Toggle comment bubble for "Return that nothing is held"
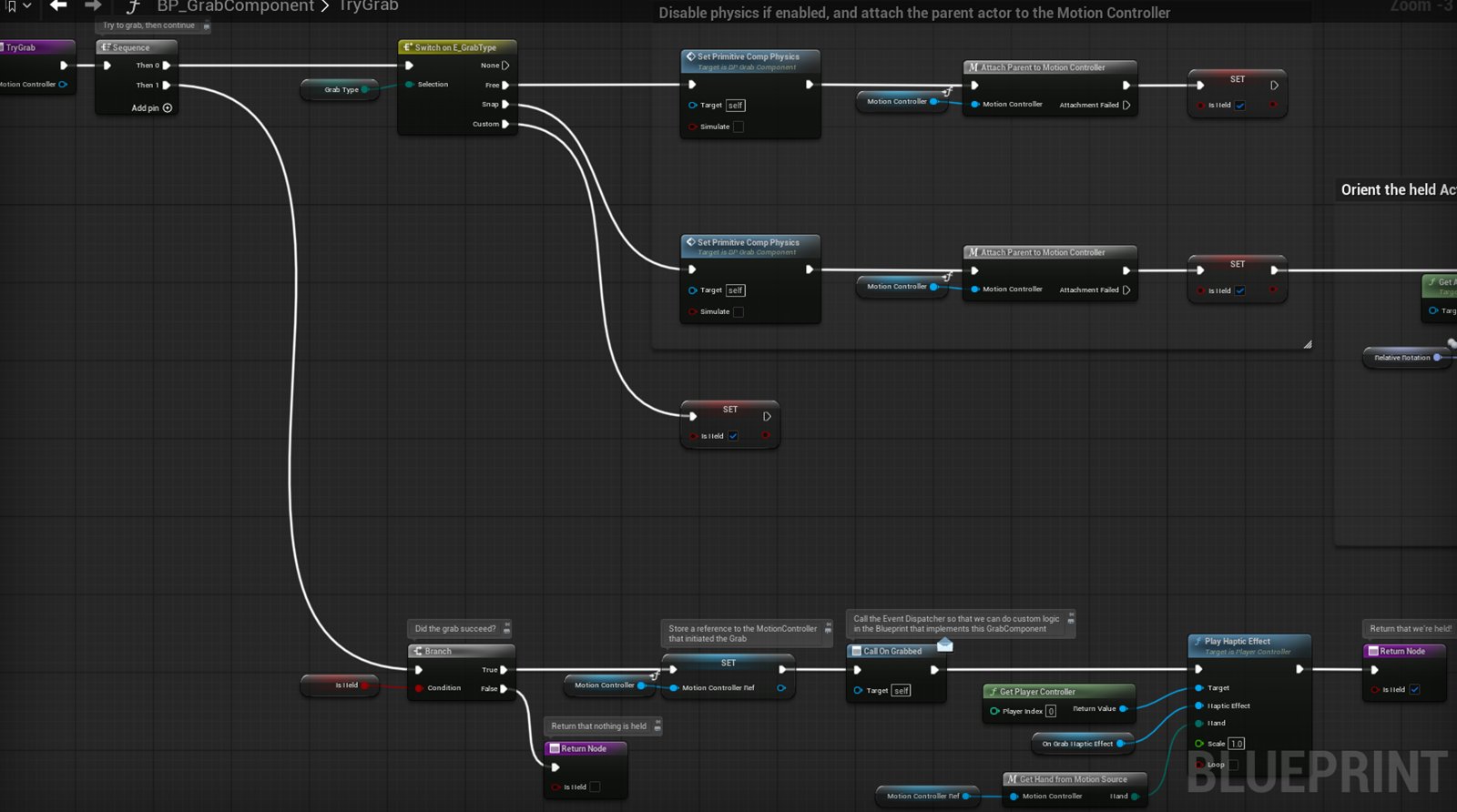The width and height of the screenshot is (1457, 812). [657, 726]
